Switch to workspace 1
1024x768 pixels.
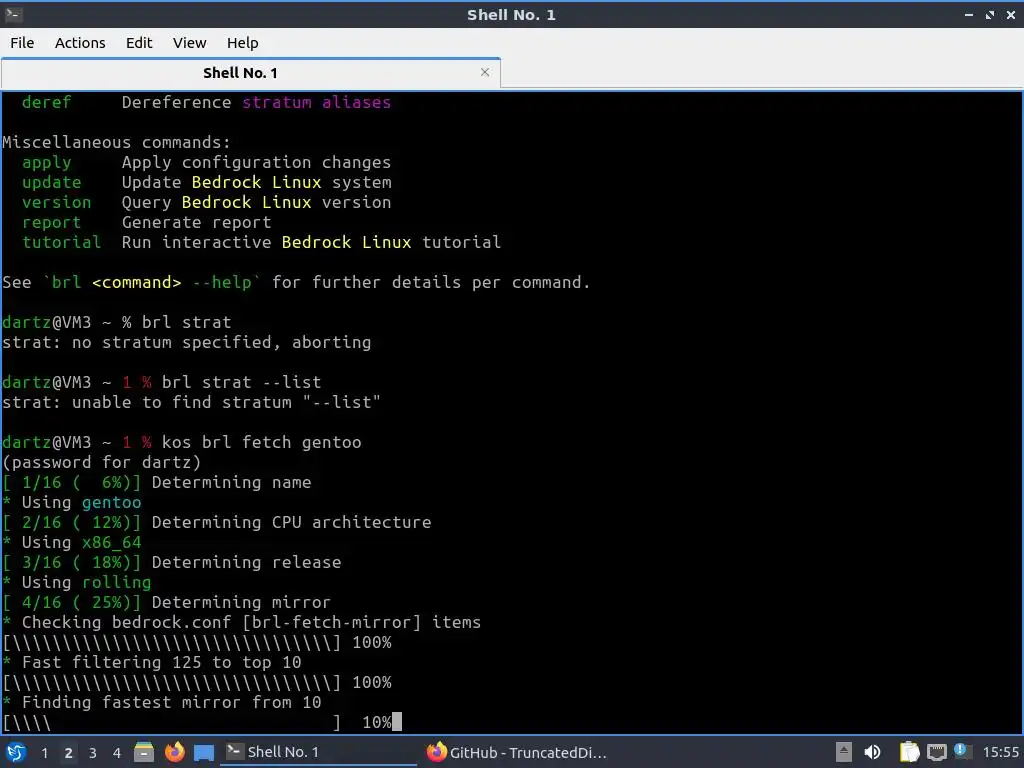click(x=44, y=753)
